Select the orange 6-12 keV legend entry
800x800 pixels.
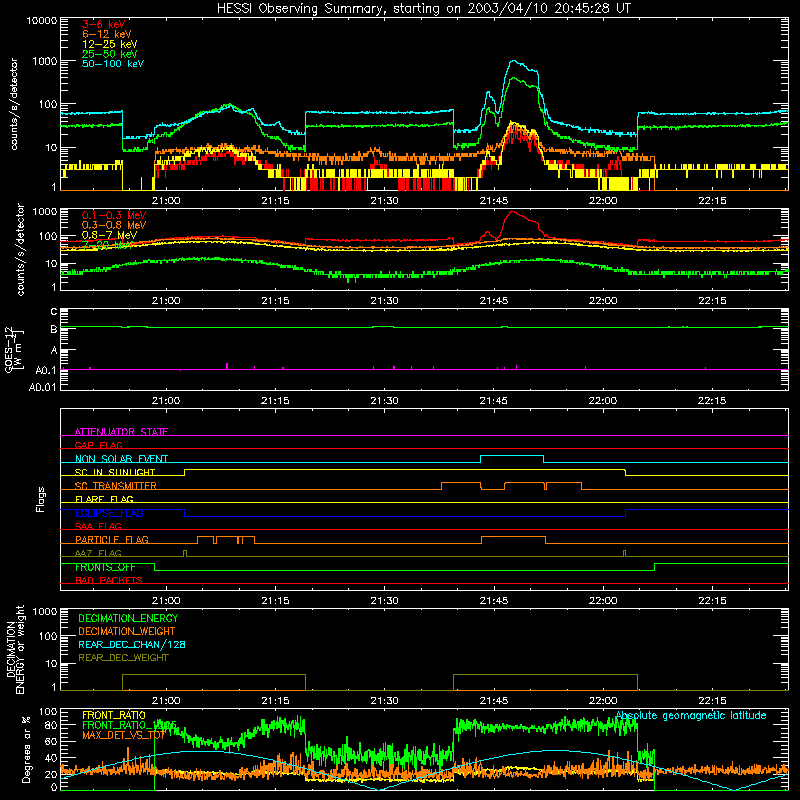tap(107, 34)
